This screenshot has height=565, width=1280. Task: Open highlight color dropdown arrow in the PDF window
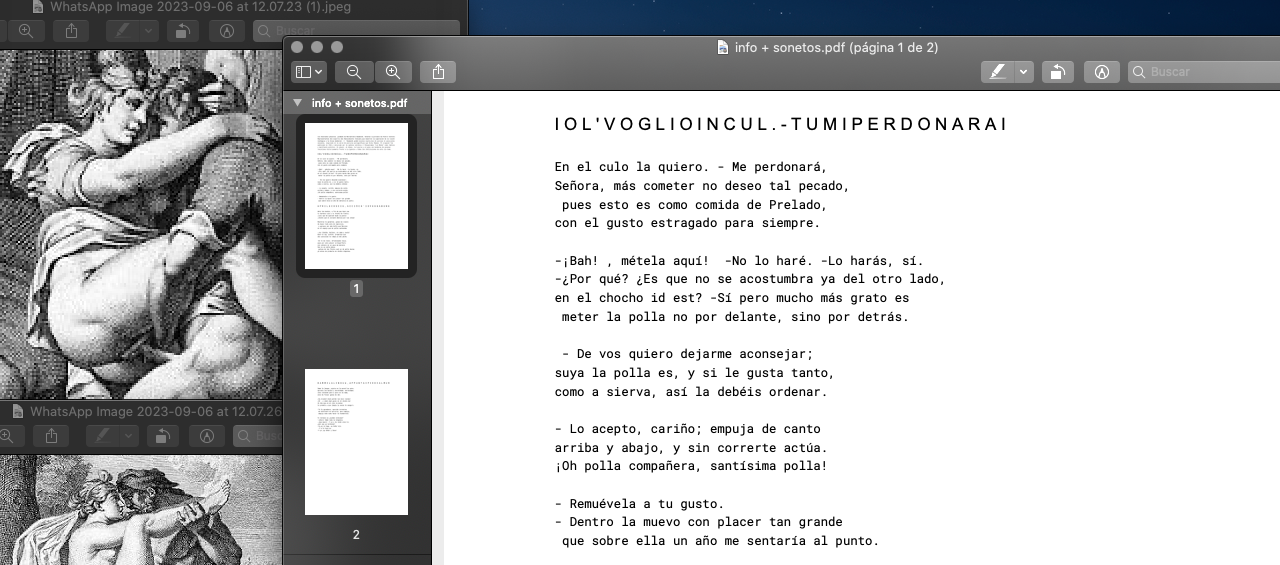[x=1023, y=72]
